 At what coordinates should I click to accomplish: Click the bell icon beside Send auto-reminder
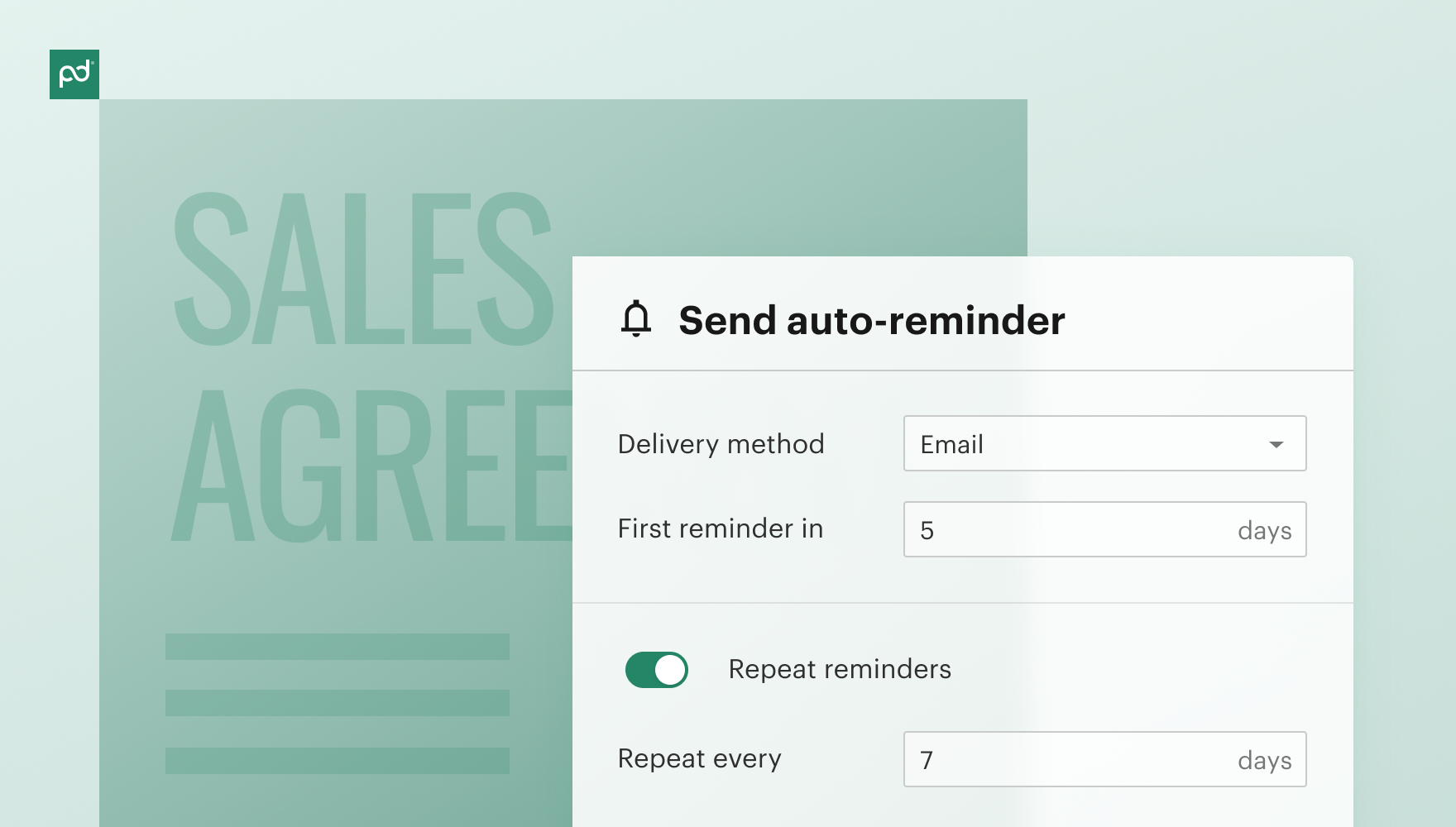(x=636, y=319)
